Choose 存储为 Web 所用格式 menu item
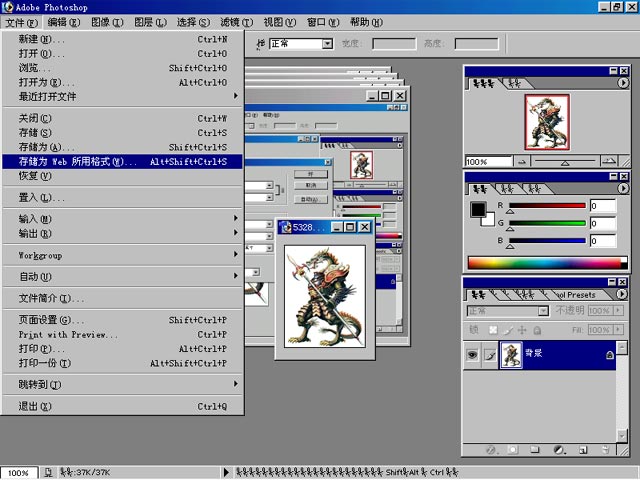The image size is (640, 480). pos(122,162)
